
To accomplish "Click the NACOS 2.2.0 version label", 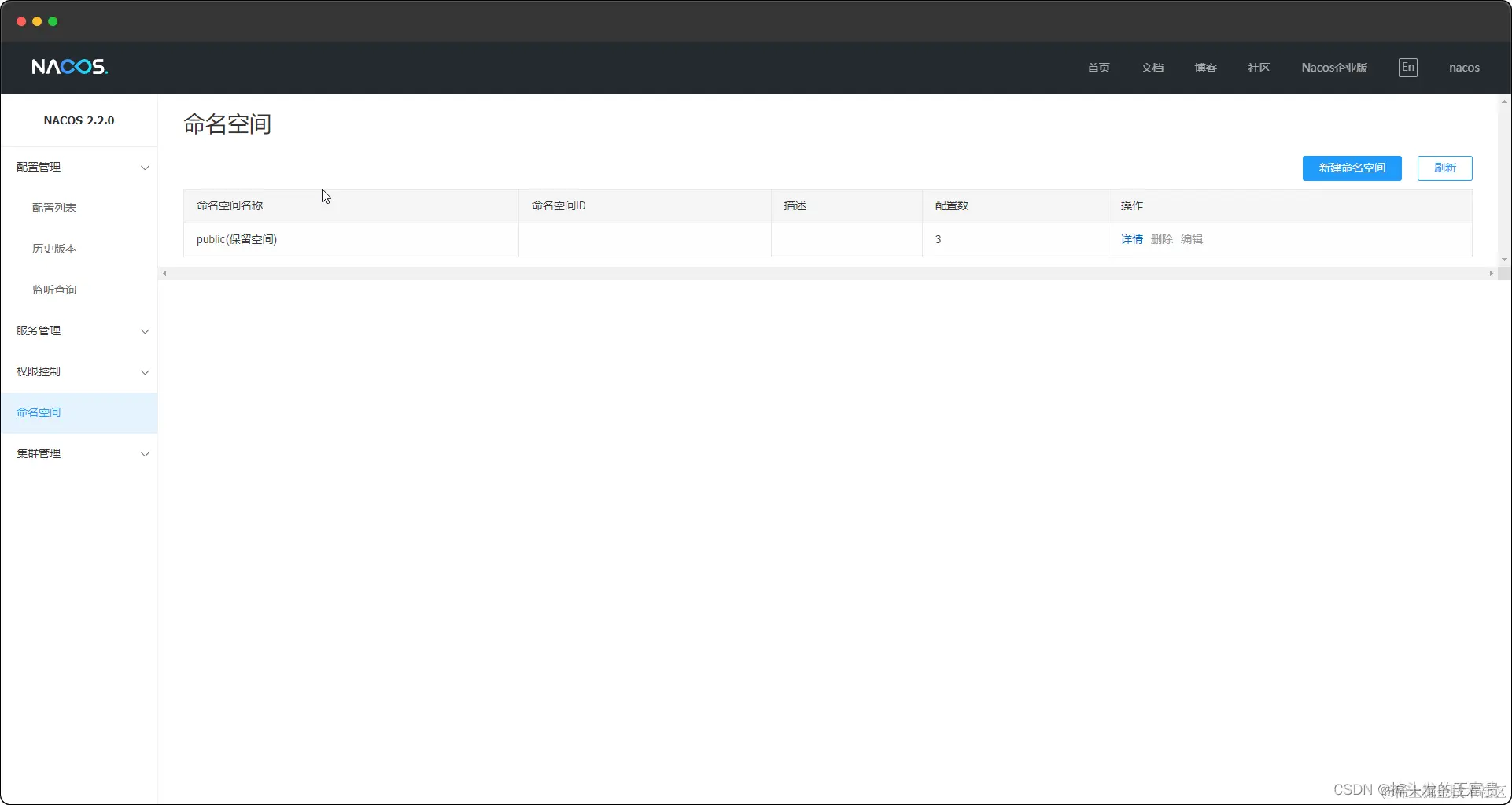I will click(x=79, y=120).
